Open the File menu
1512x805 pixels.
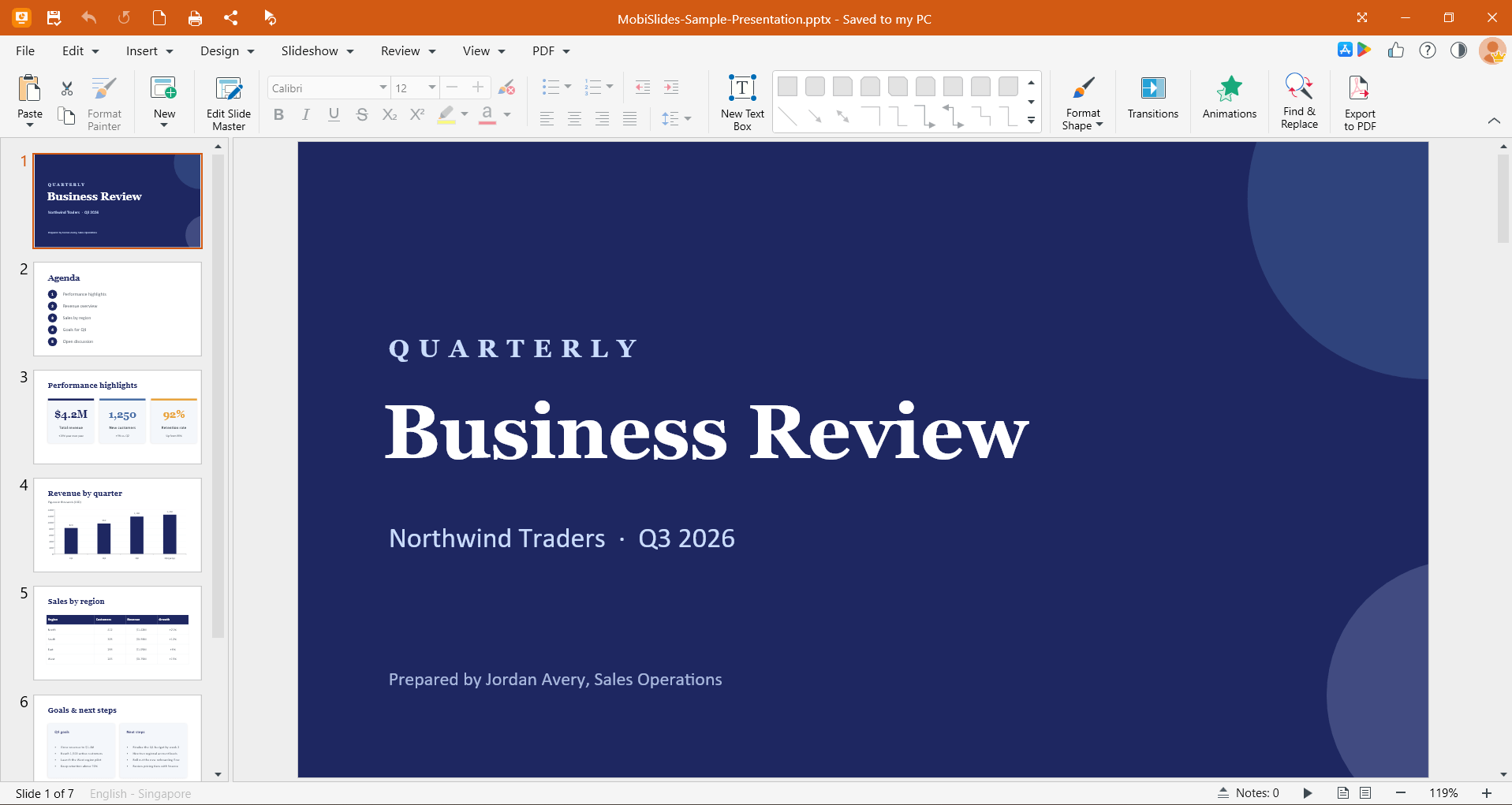(x=25, y=51)
